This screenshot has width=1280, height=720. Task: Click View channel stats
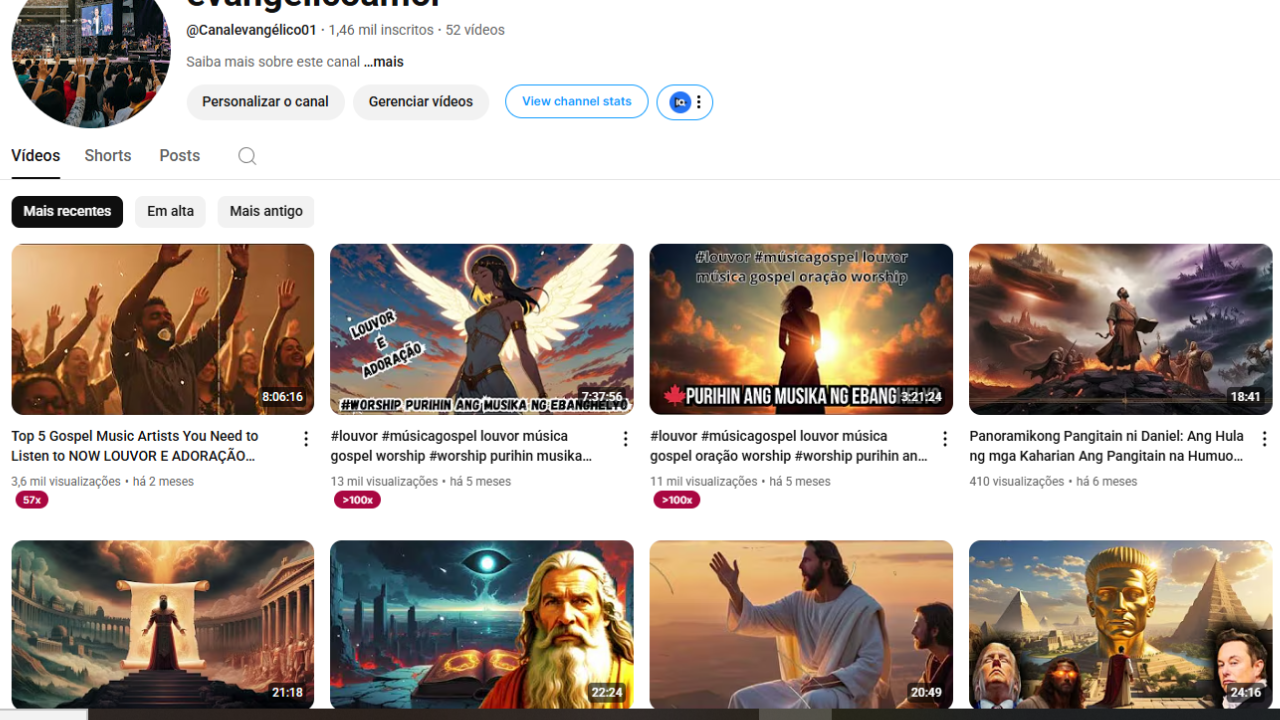pyautogui.click(x=577, y=102)
